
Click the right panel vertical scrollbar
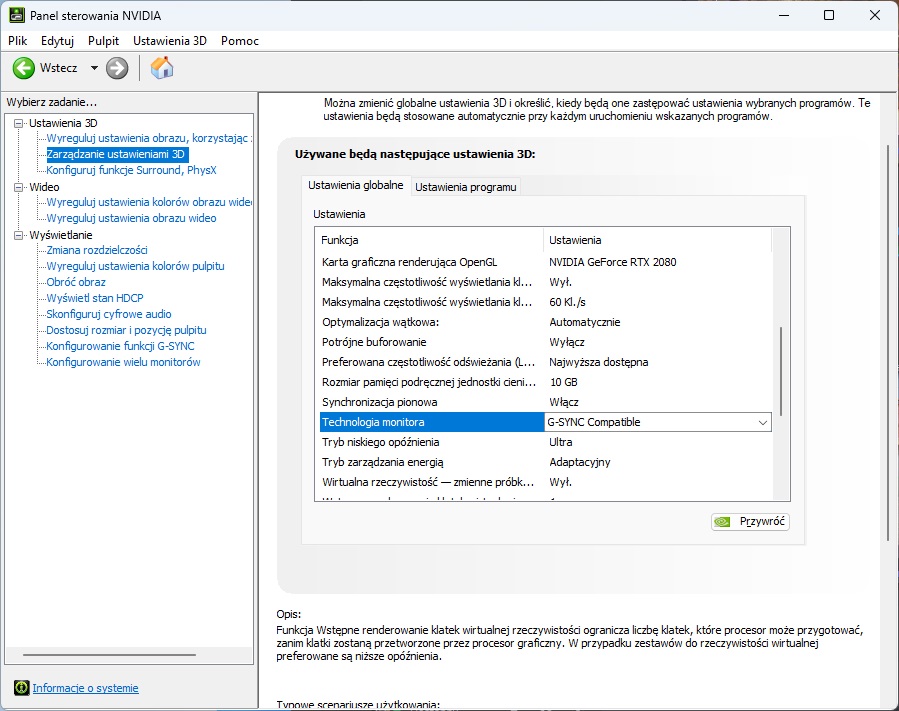pos(889,342)
